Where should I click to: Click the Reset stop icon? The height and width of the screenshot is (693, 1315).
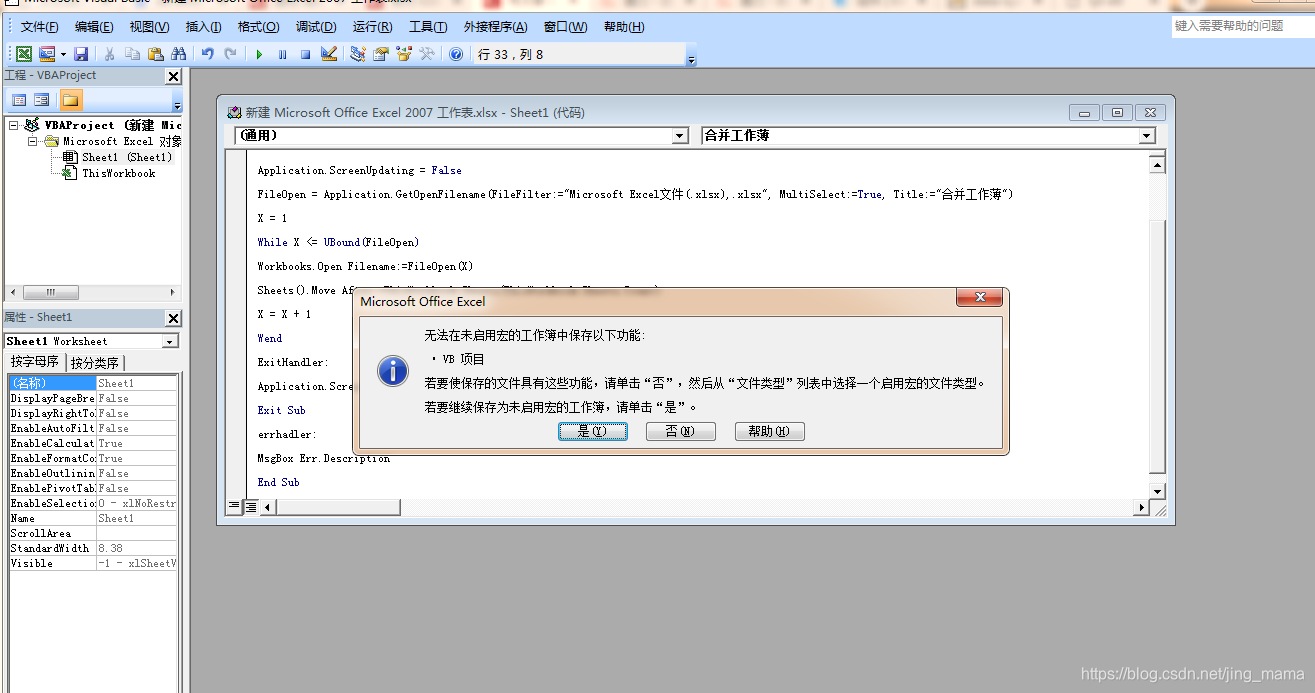tap(305, 54)
